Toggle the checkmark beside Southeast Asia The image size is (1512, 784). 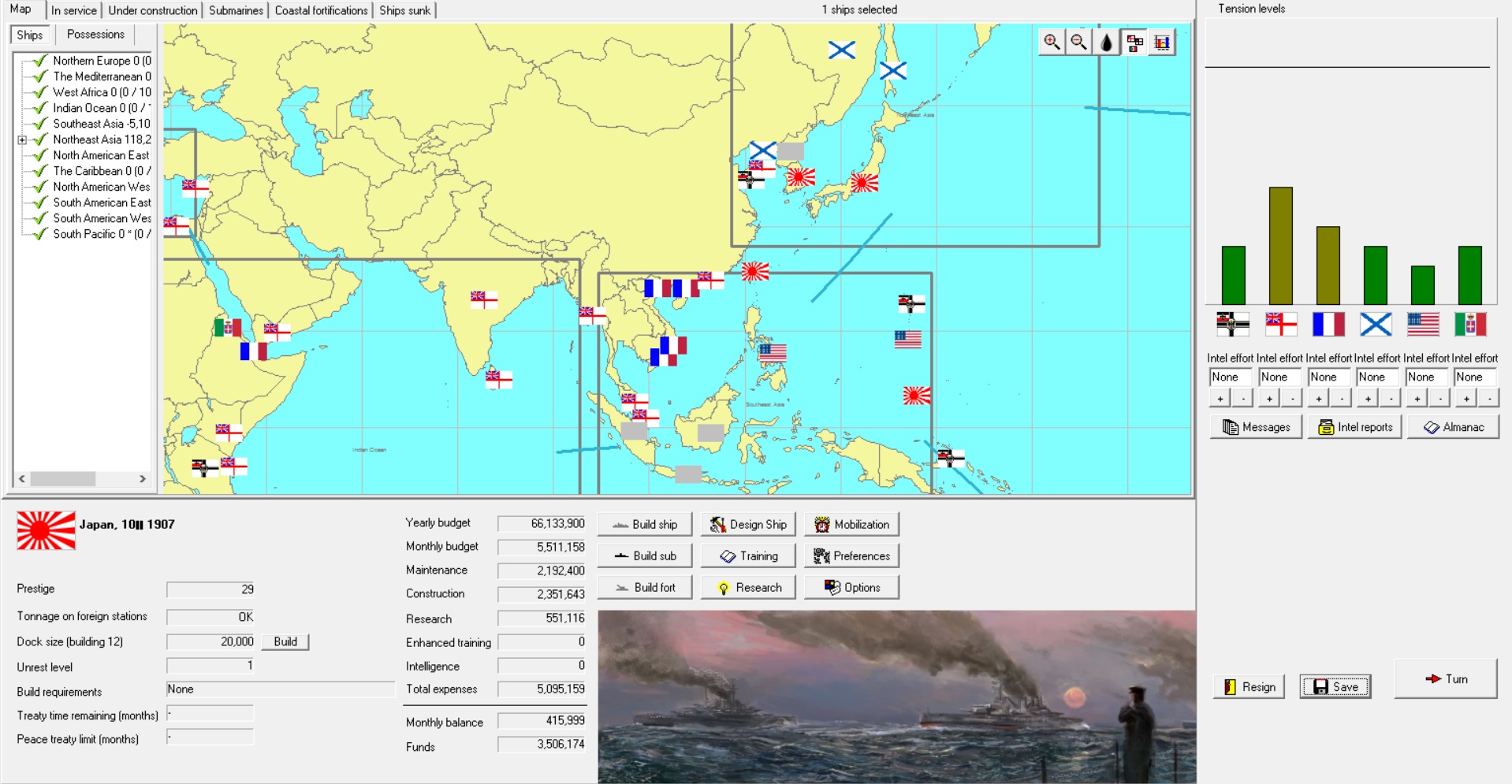(40, 124)
